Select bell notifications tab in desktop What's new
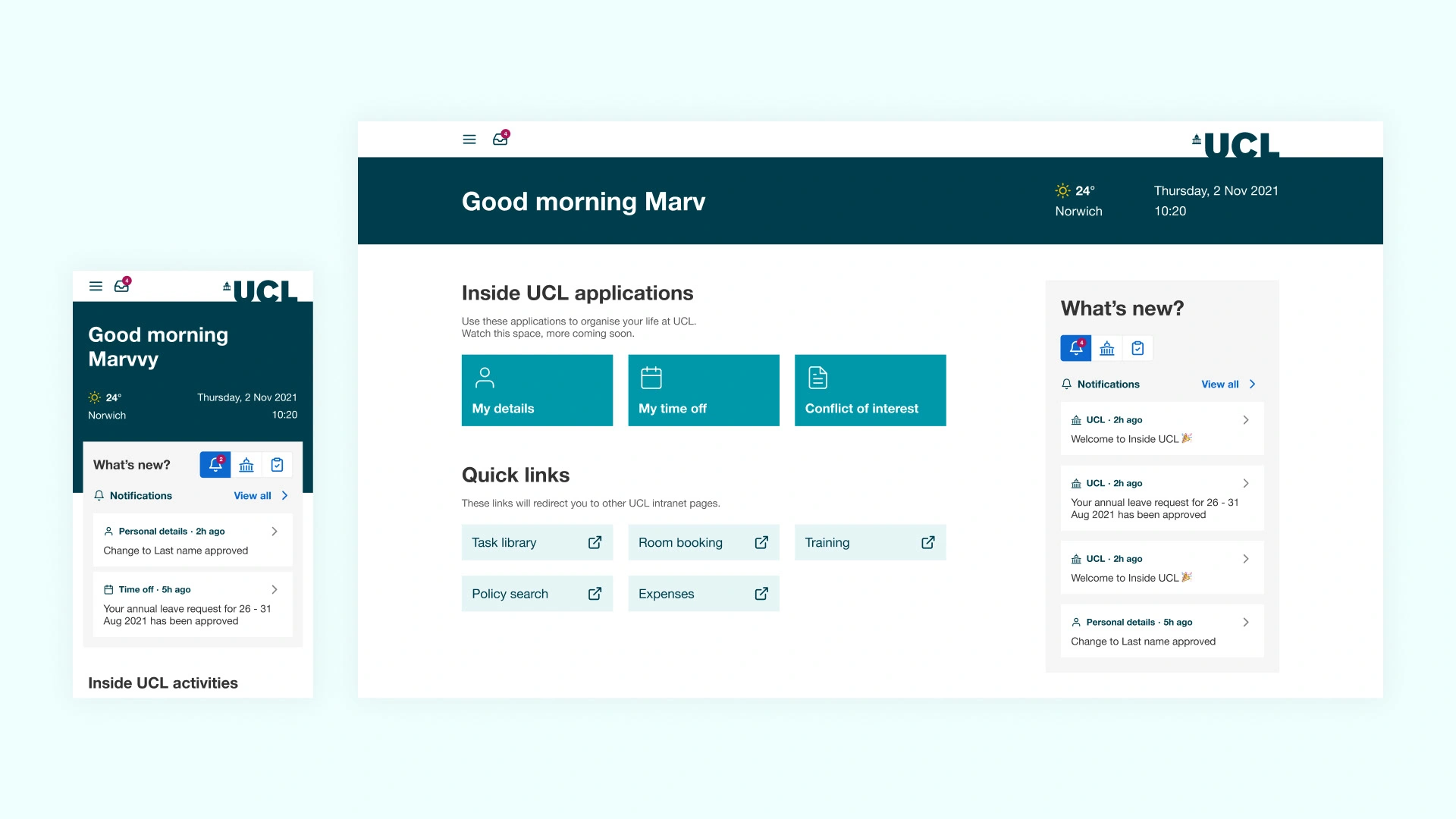 point(1075,348)
